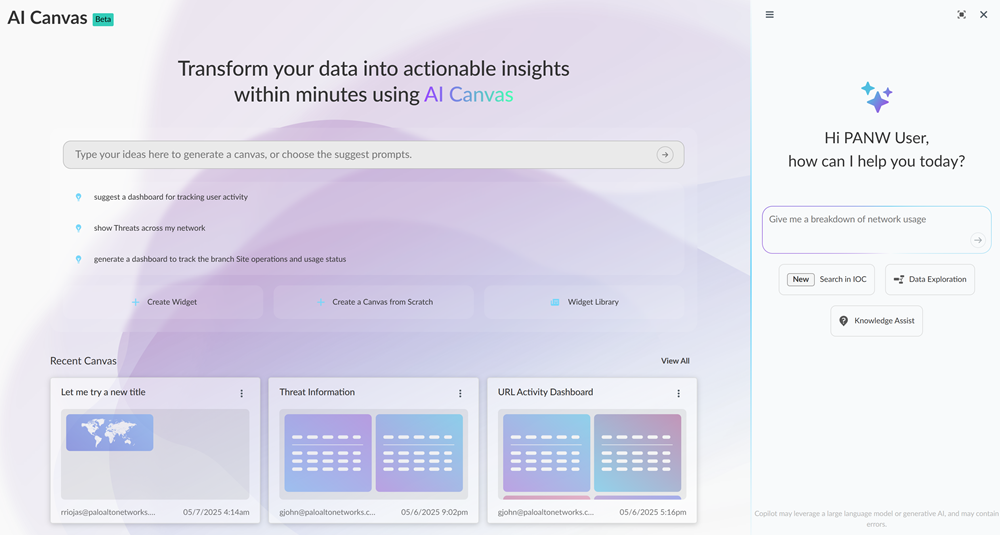Open options for 'Let me try a new title'
This screenshot has height=535, width=1000.
[242, 394]
